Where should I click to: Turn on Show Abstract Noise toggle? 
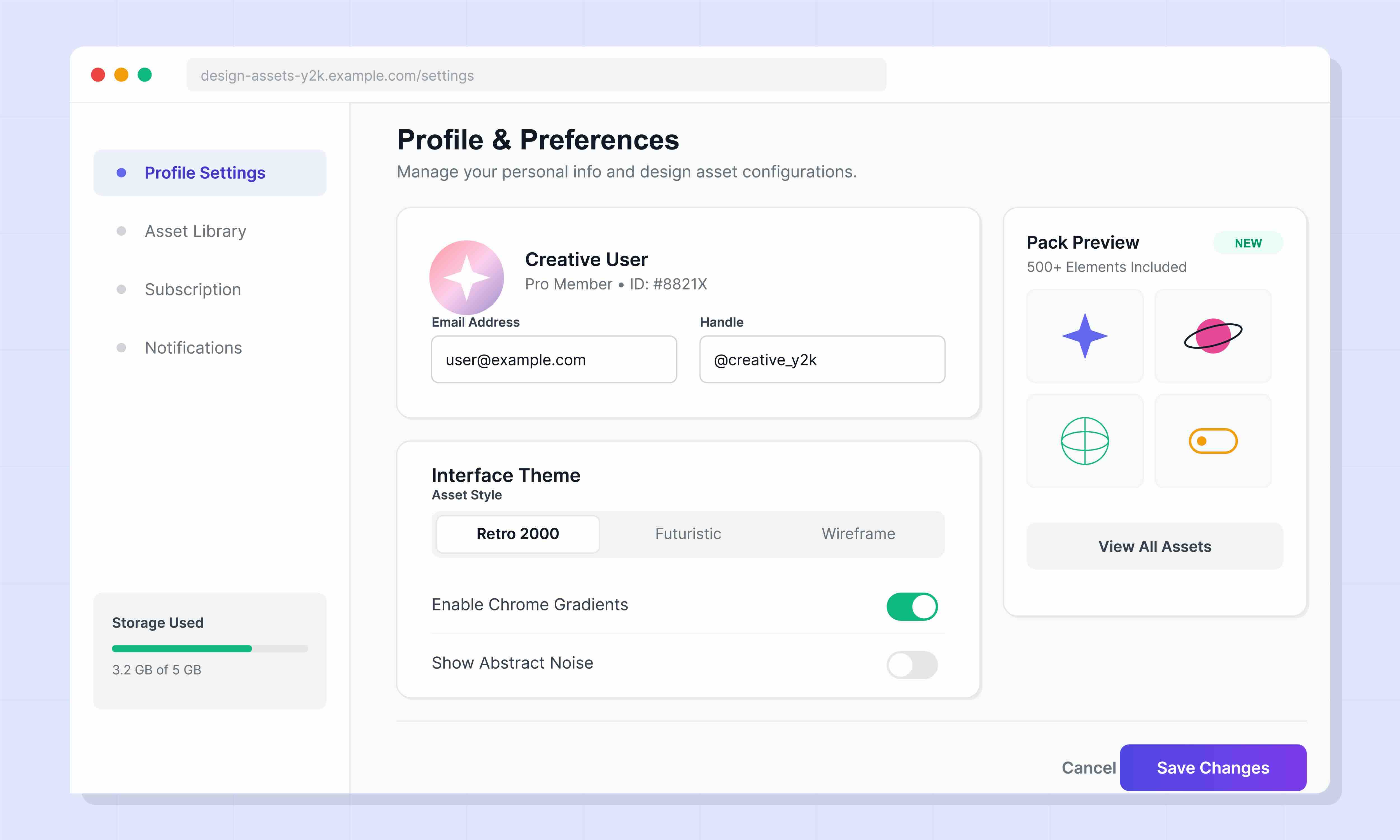click(x=912, y=664)
